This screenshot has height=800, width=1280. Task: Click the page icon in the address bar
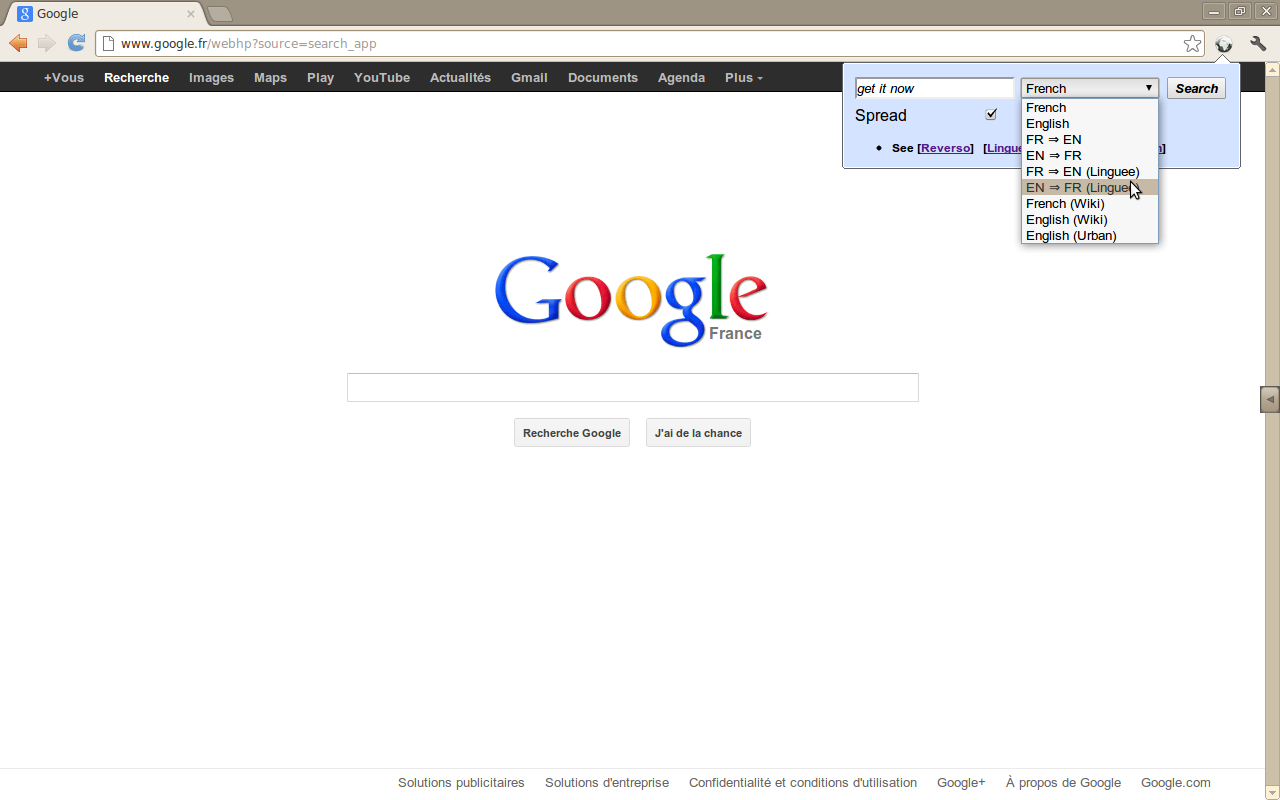[109, 43]
